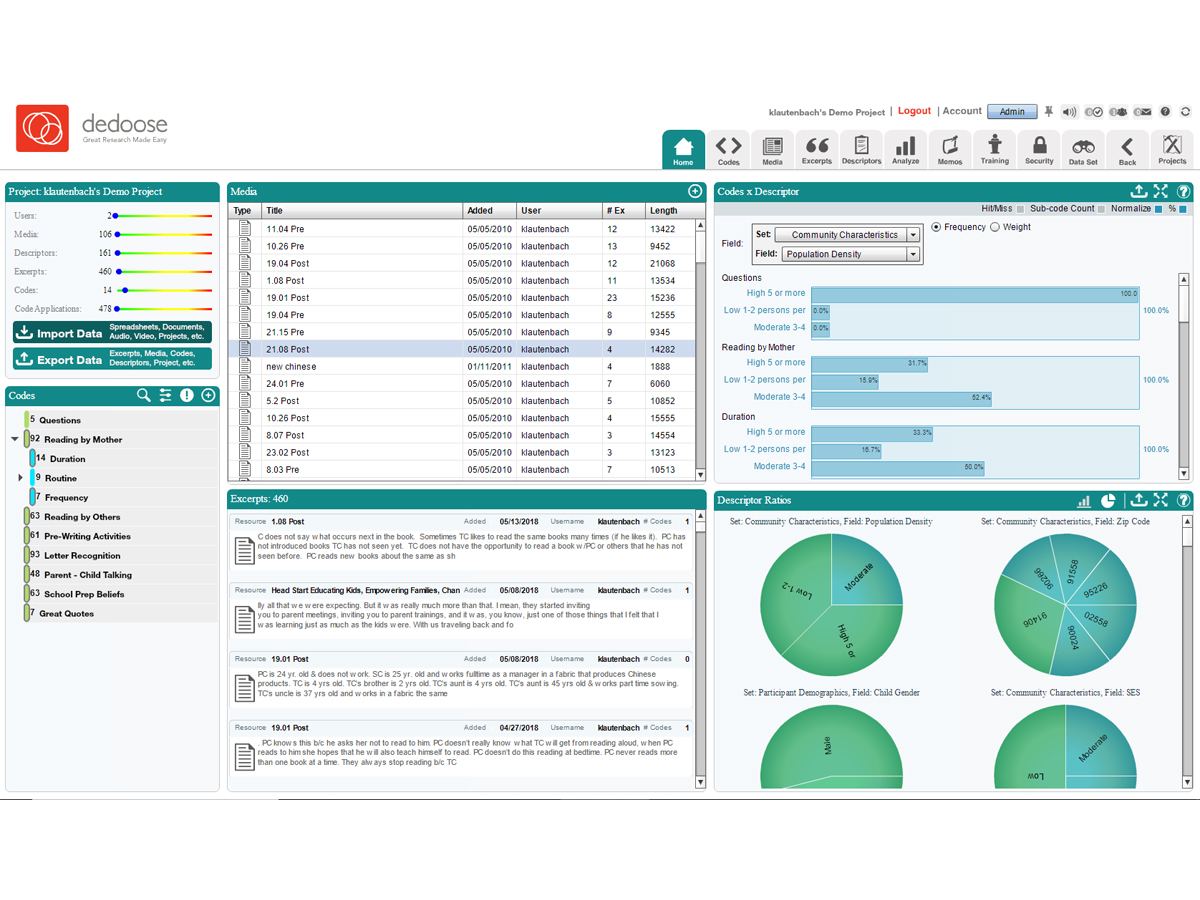Open the Field dropdown Population Density

850,254
